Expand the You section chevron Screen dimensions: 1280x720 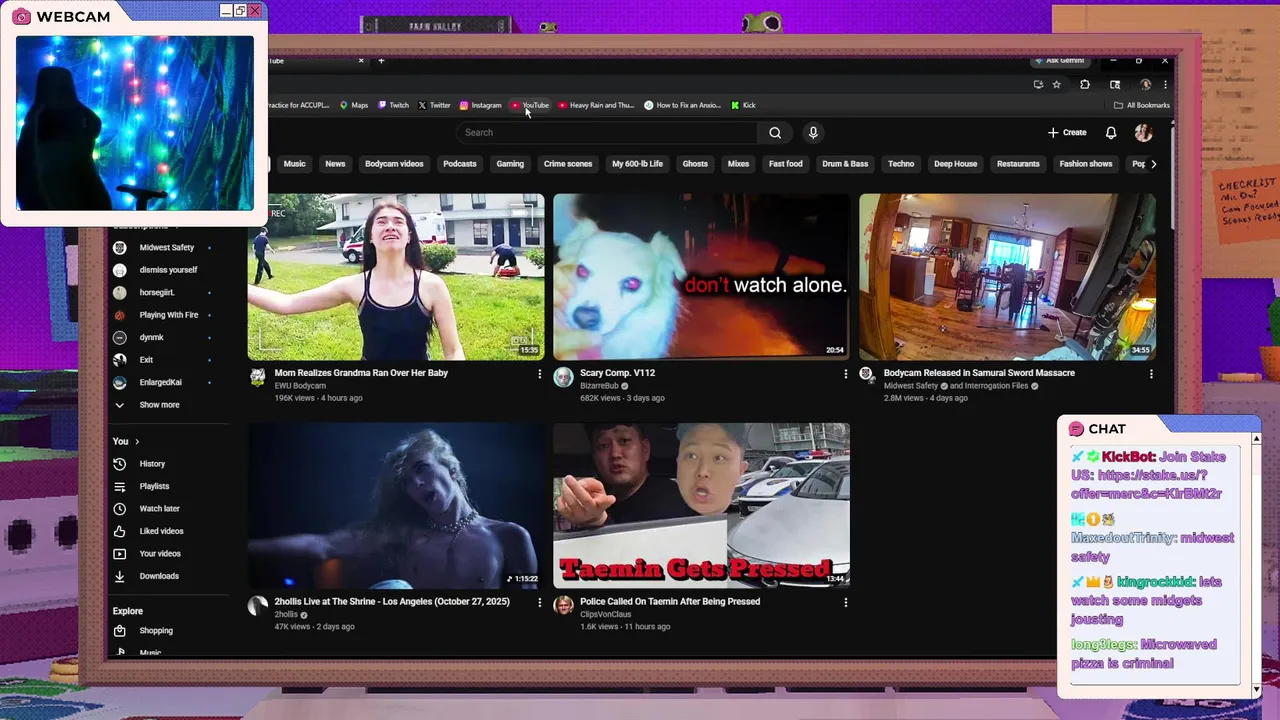(x=137, y=441)
